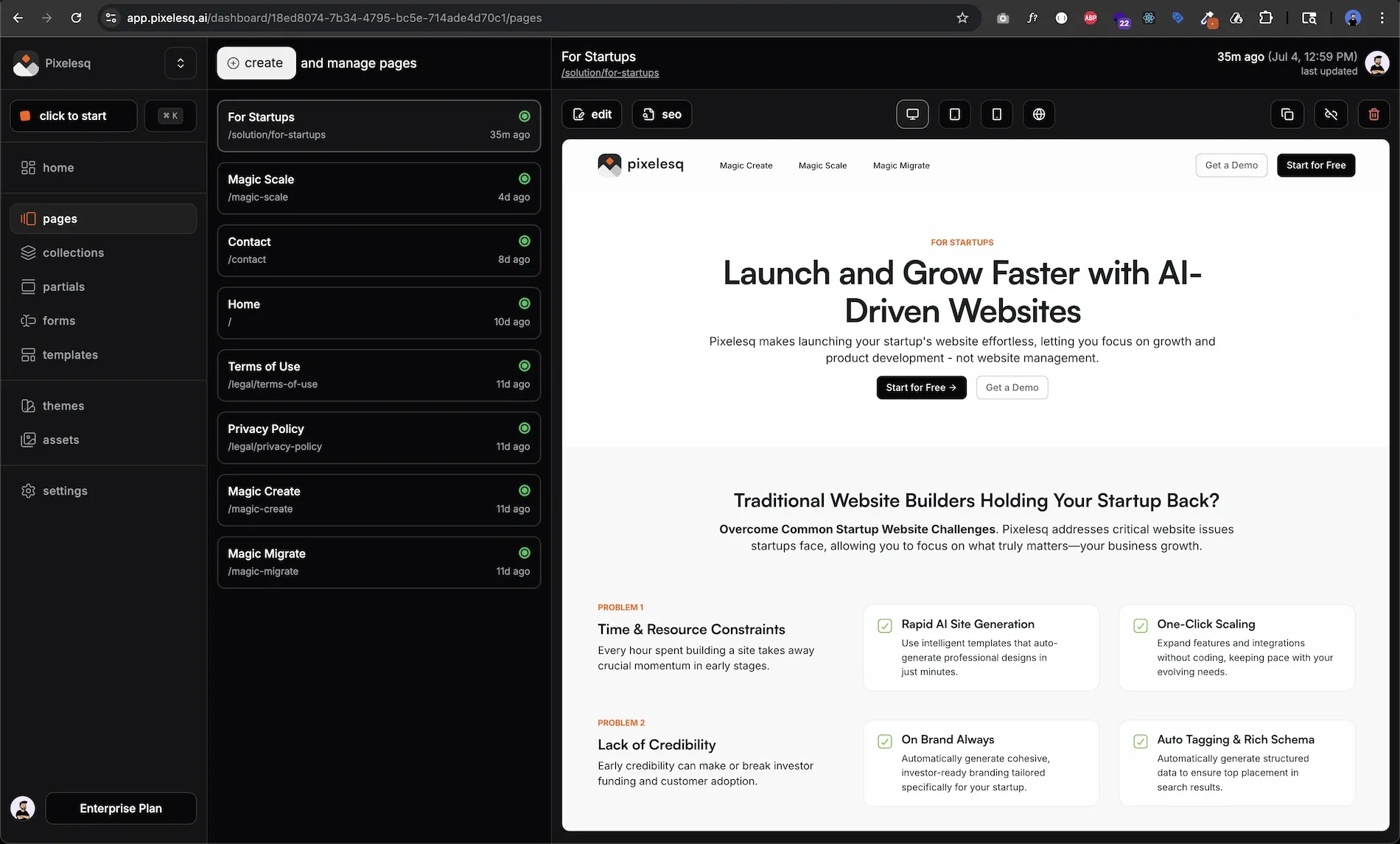The image size is (1400, 844).
Task: Open settings in sidebar
Action: 103,490
